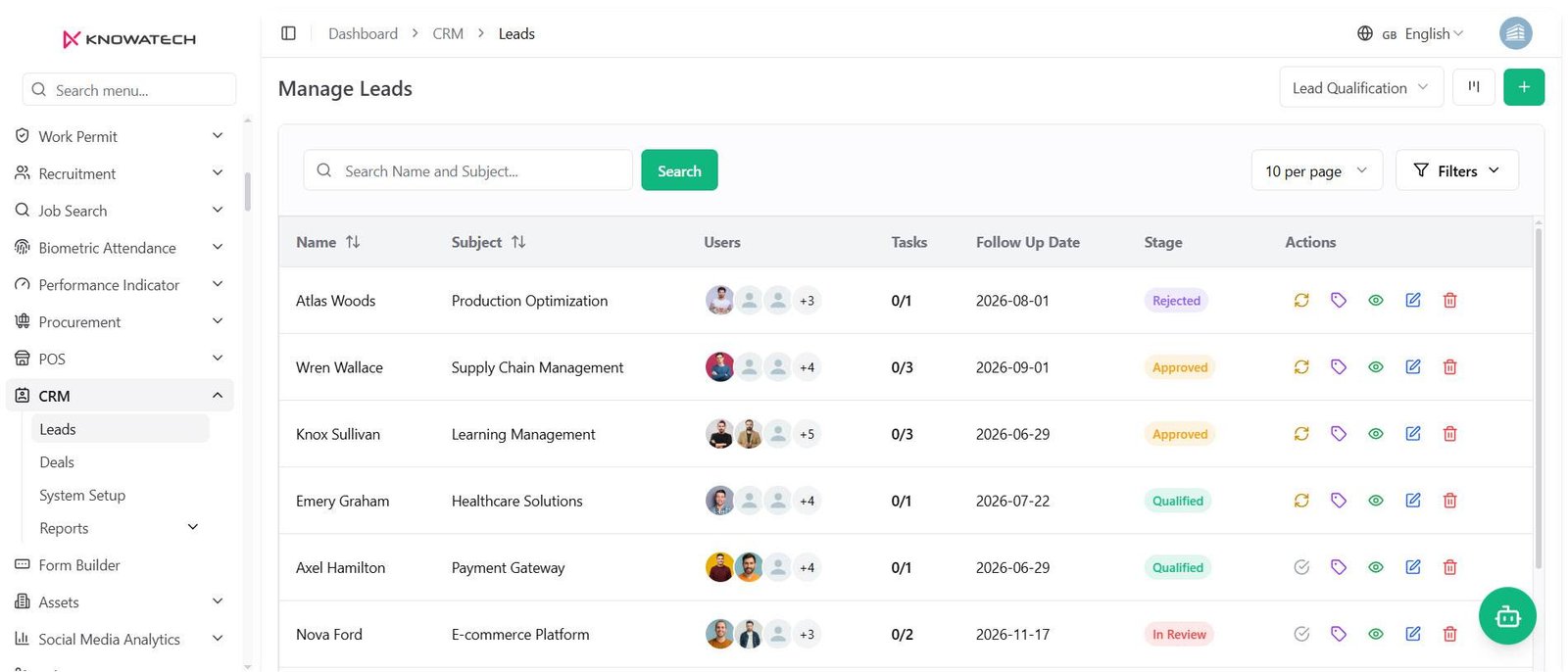Expand the Reports submenu under CRM
Viewport: 1568px width, 672px height.
(x=120, y=528)
